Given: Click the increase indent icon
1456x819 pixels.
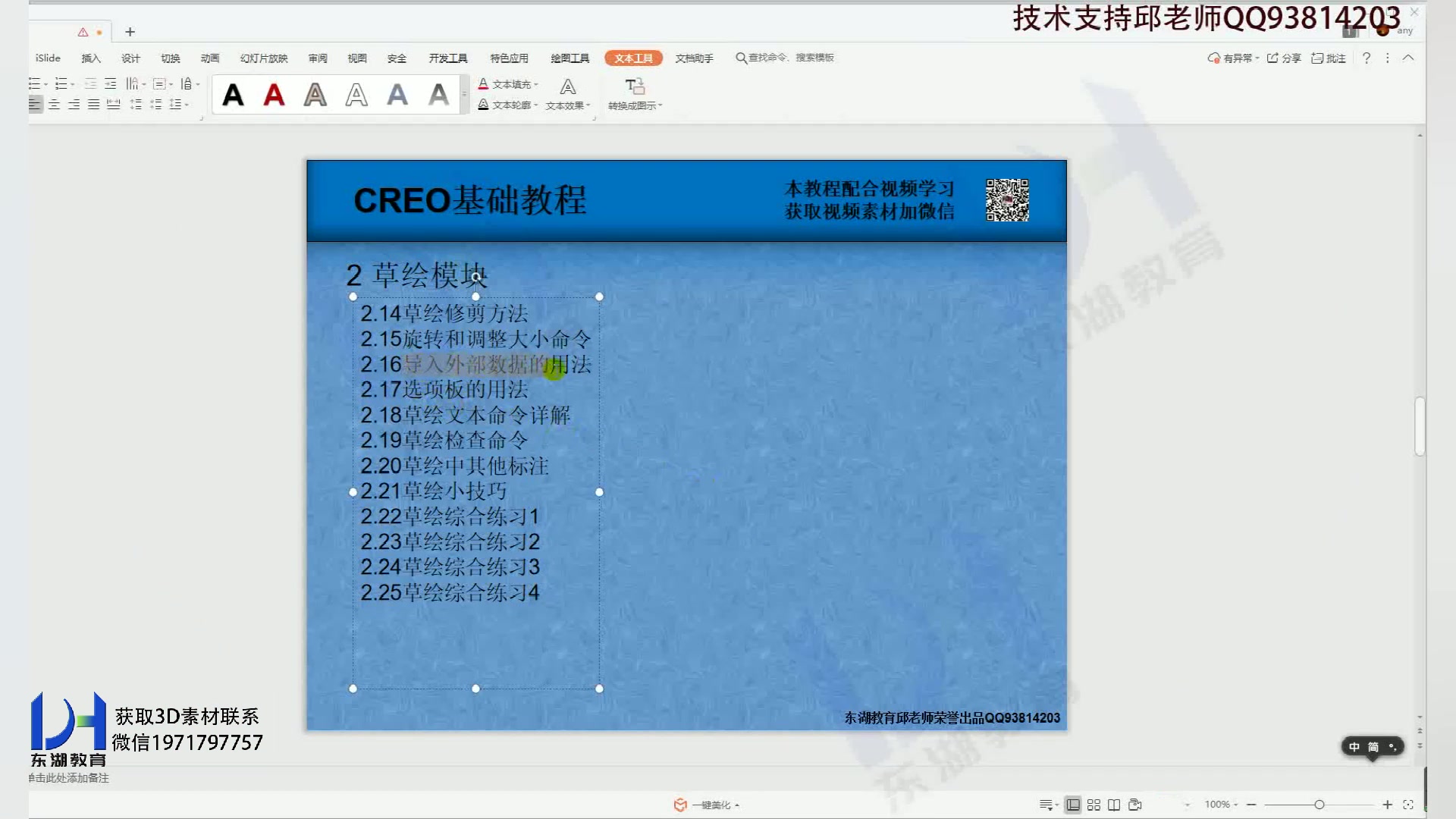Looking at the screenshot, I should [111, 84].
